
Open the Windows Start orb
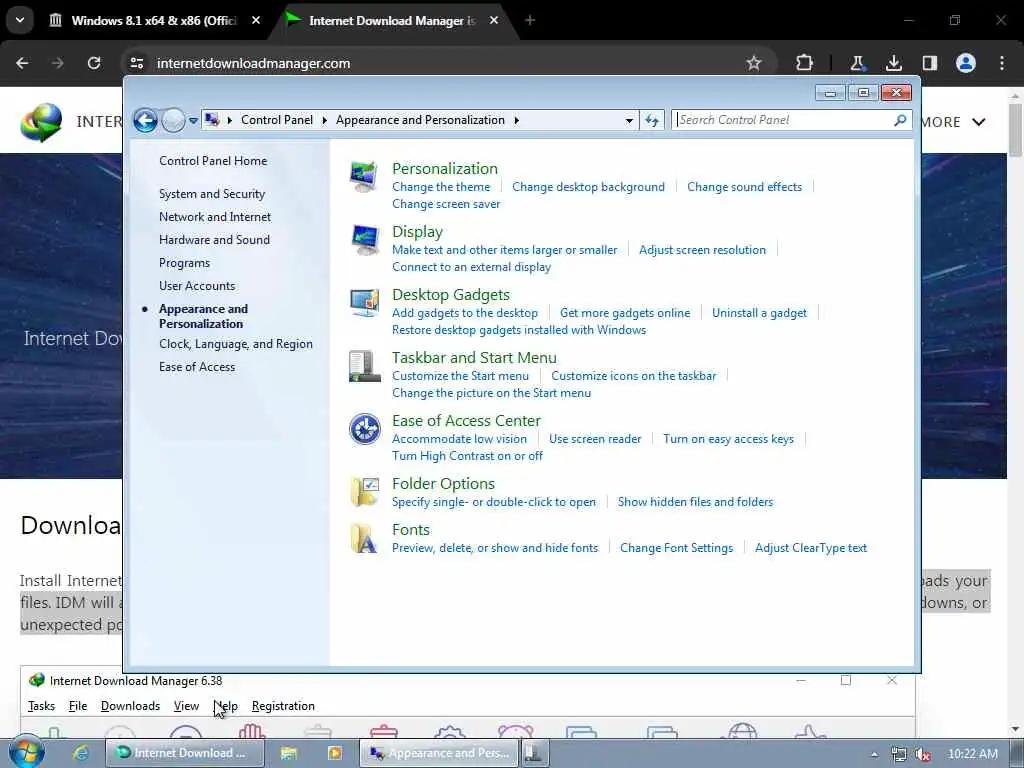[26, 752]
